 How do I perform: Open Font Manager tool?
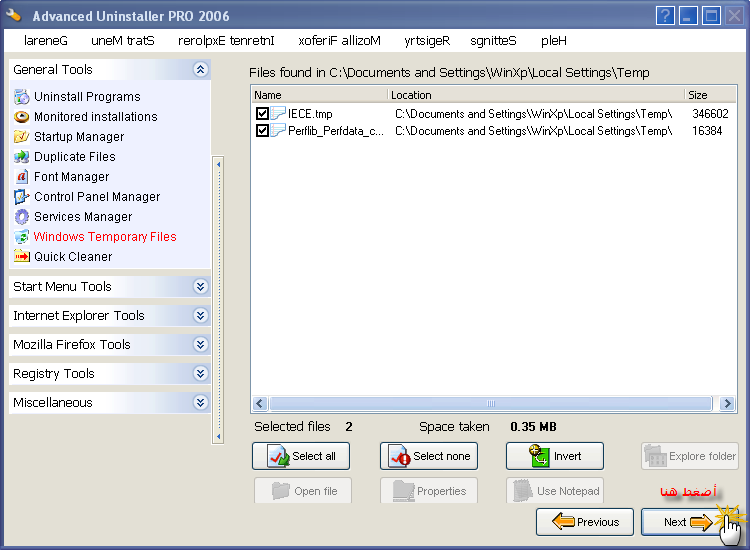tap(71, 177)
